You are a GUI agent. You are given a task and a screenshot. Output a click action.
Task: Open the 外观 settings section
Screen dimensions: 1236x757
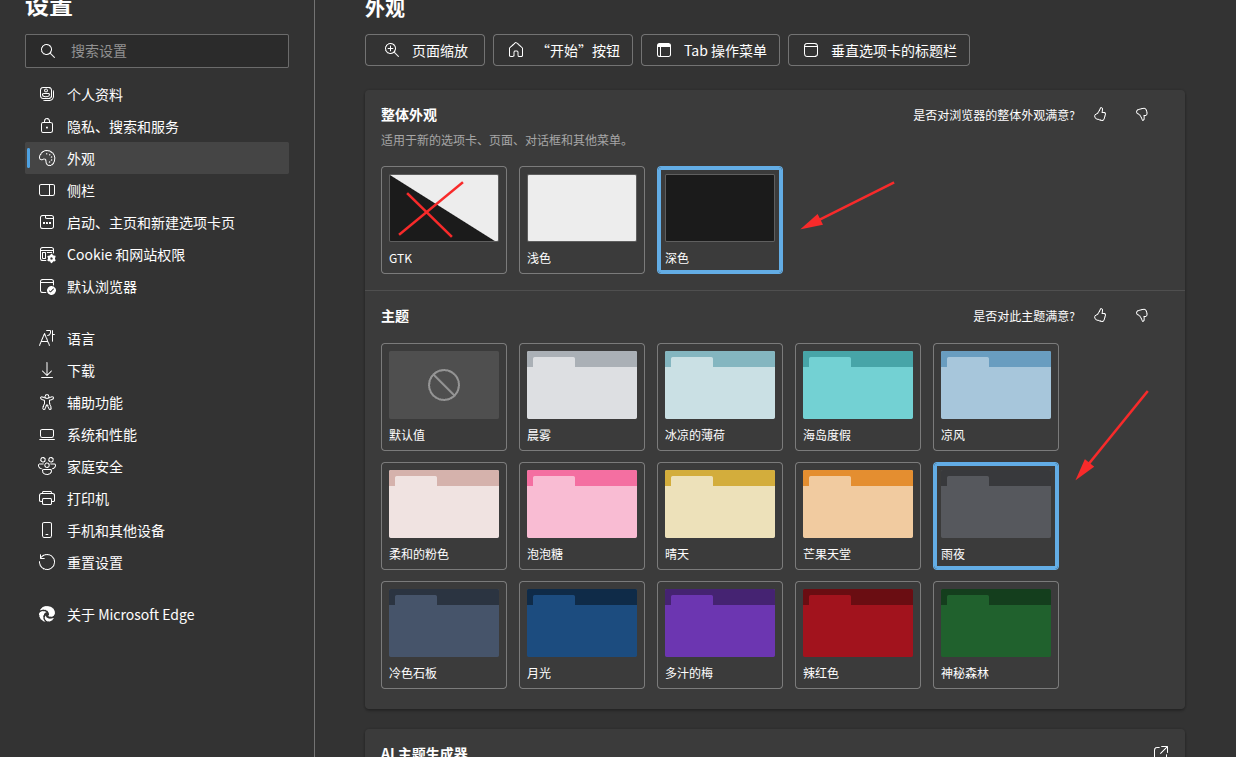157,159
